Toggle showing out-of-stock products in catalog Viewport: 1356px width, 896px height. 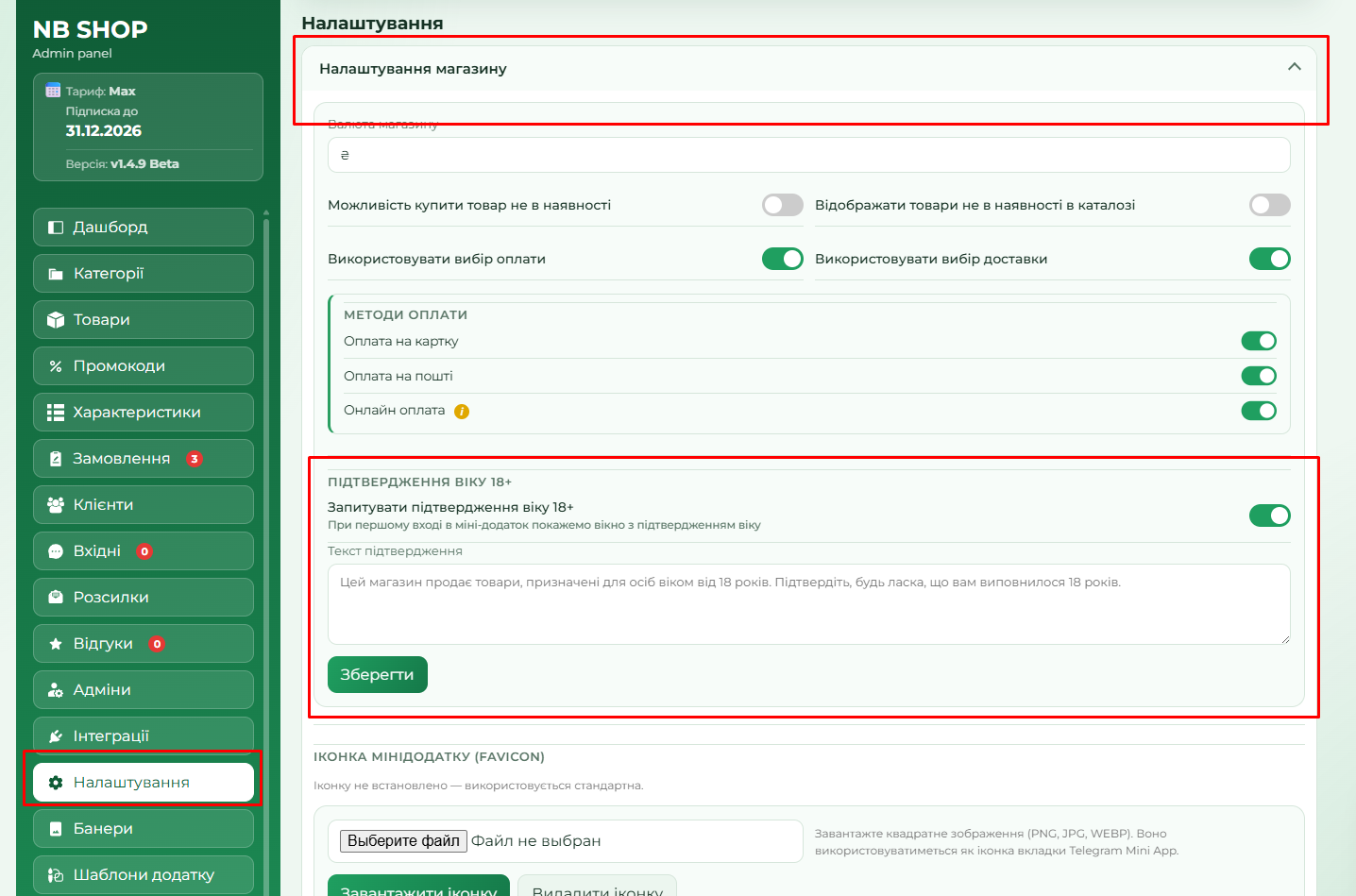(x=1270, y=205)
